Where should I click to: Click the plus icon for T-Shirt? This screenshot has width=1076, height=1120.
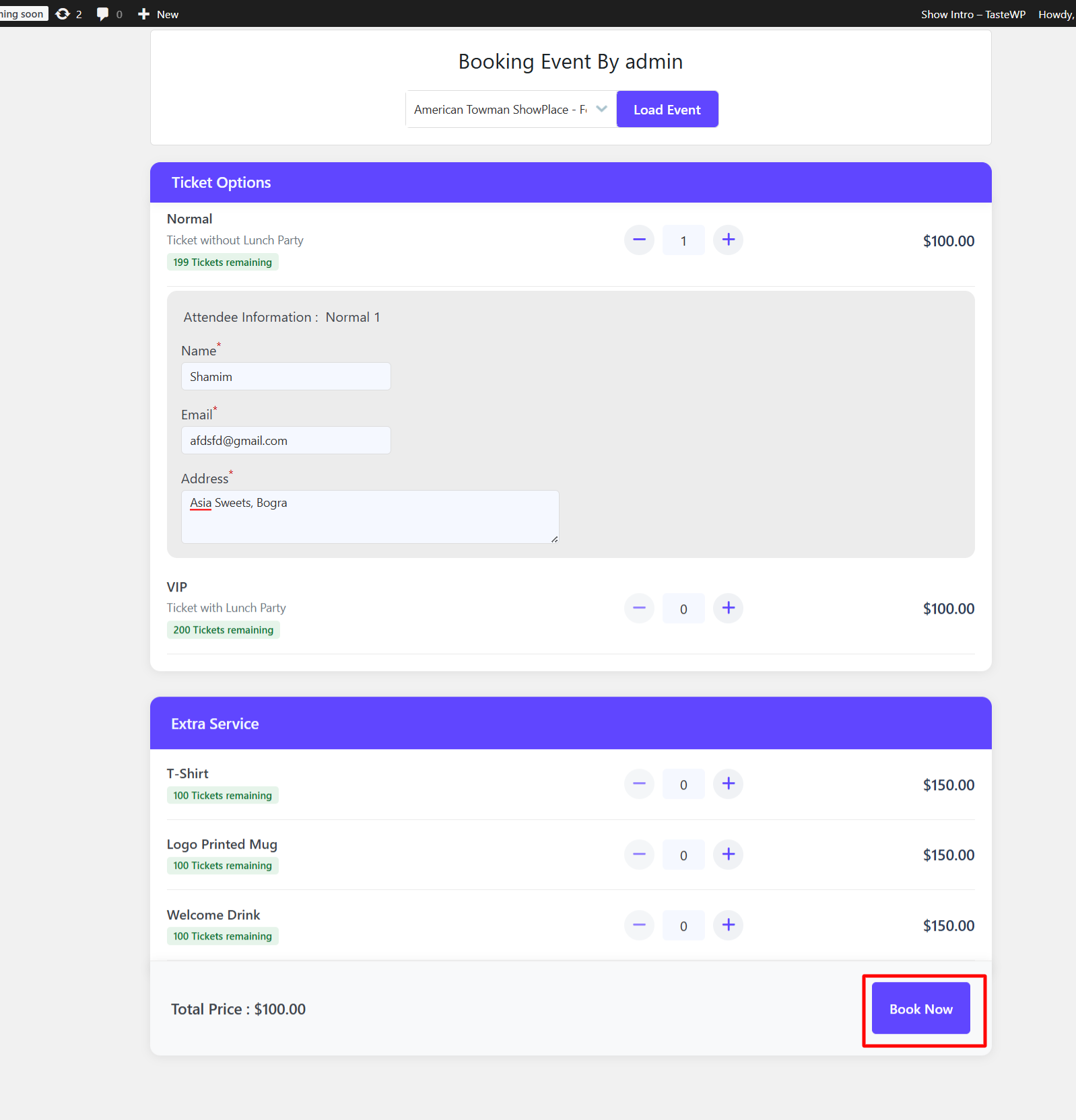coord(728,784)
